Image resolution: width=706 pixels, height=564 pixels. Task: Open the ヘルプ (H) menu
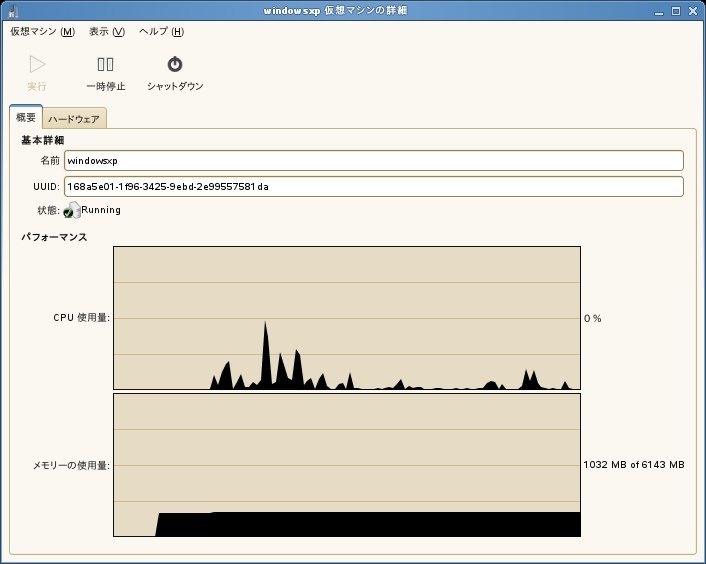(161, 32)
